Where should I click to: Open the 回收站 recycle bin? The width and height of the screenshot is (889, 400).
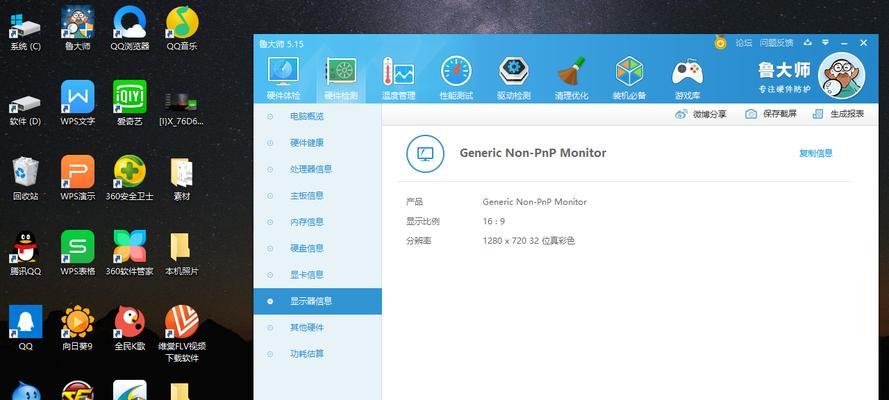[26, 178]
